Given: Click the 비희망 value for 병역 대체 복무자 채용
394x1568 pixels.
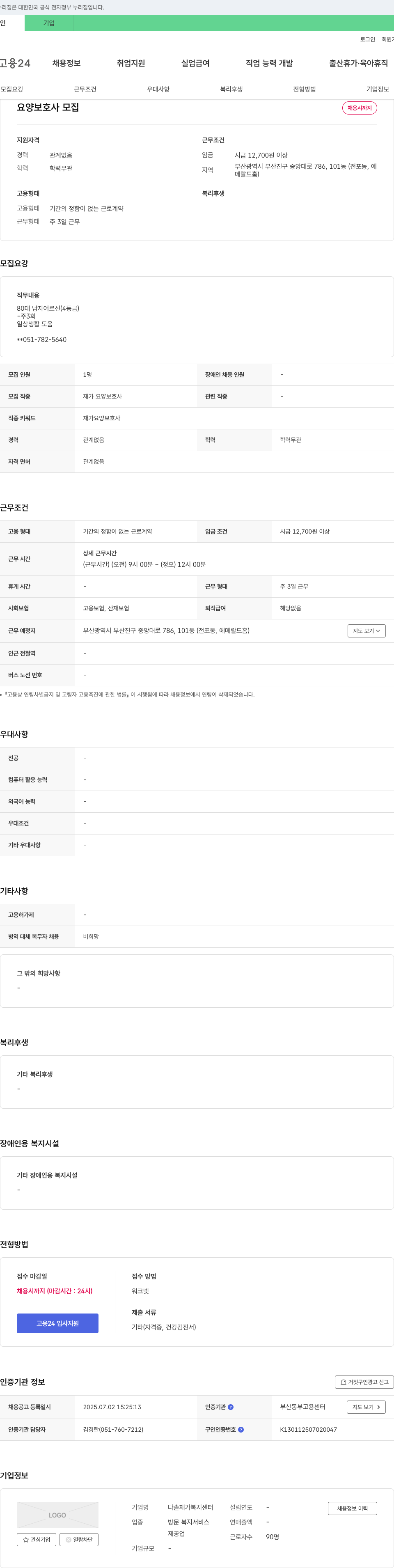Looking at the screenshot, I should point(91,937).
